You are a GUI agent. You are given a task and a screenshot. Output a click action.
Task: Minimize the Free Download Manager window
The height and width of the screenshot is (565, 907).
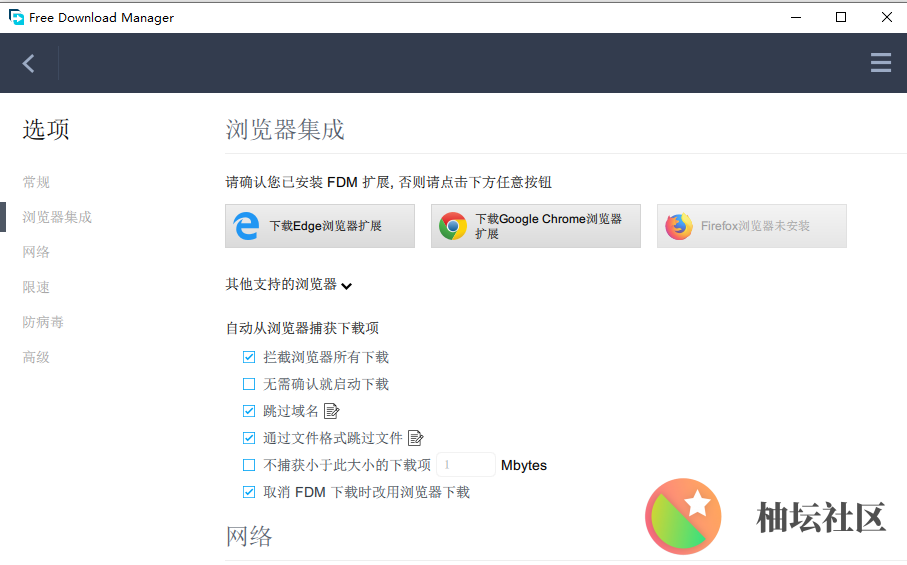click(796, 17)
